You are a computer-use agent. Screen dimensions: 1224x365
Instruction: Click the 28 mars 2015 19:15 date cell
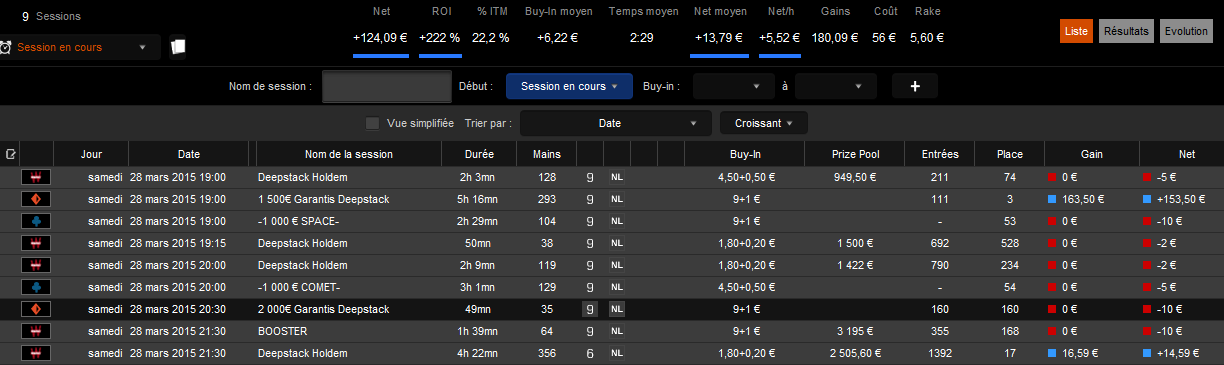[177, 243]
